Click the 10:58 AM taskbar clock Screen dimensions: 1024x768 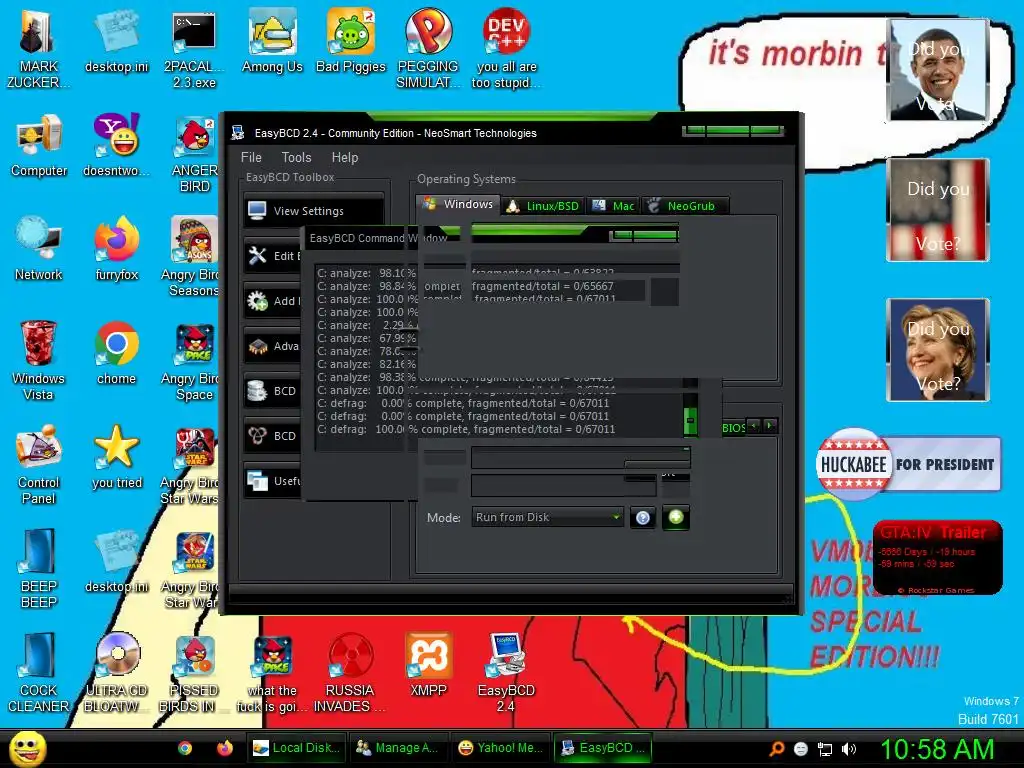tap(937, 749)
